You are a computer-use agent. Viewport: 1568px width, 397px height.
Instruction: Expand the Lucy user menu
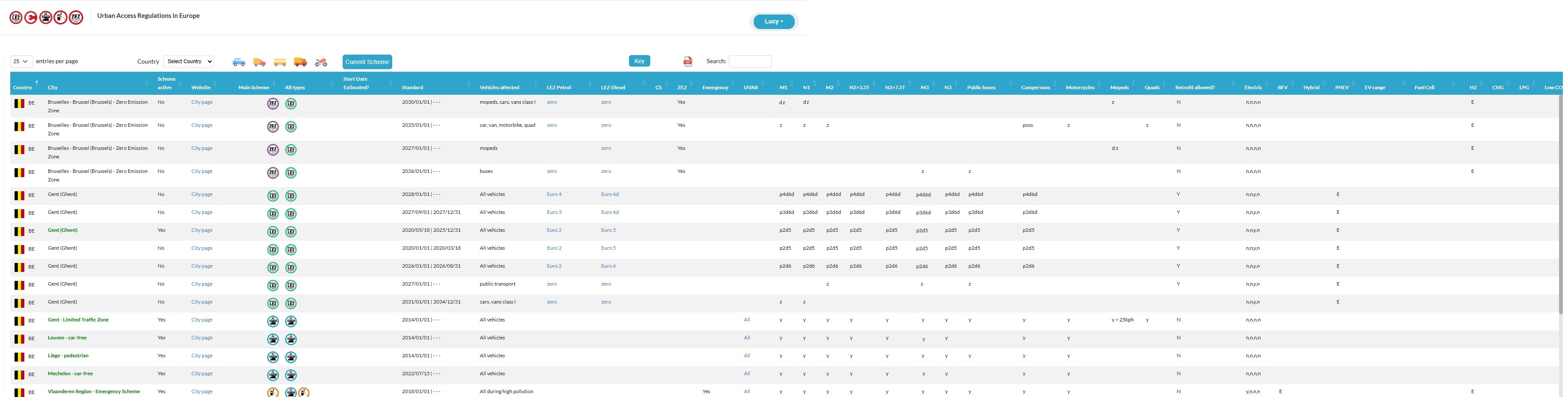point(774,21)
